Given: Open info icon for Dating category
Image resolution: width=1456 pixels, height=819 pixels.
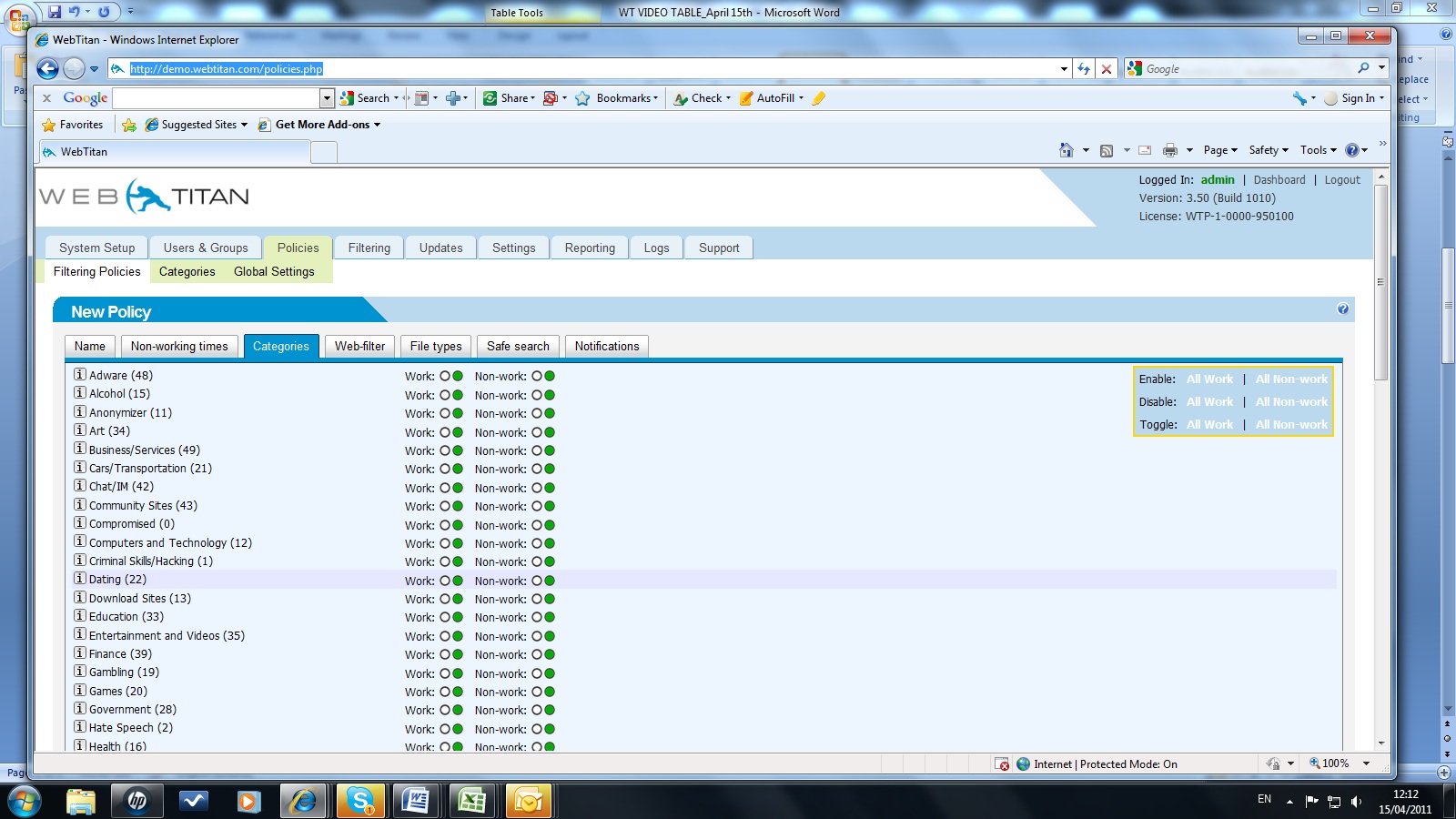Looking at the screenshot, I should pyautogui.click(x=80, y=578).
